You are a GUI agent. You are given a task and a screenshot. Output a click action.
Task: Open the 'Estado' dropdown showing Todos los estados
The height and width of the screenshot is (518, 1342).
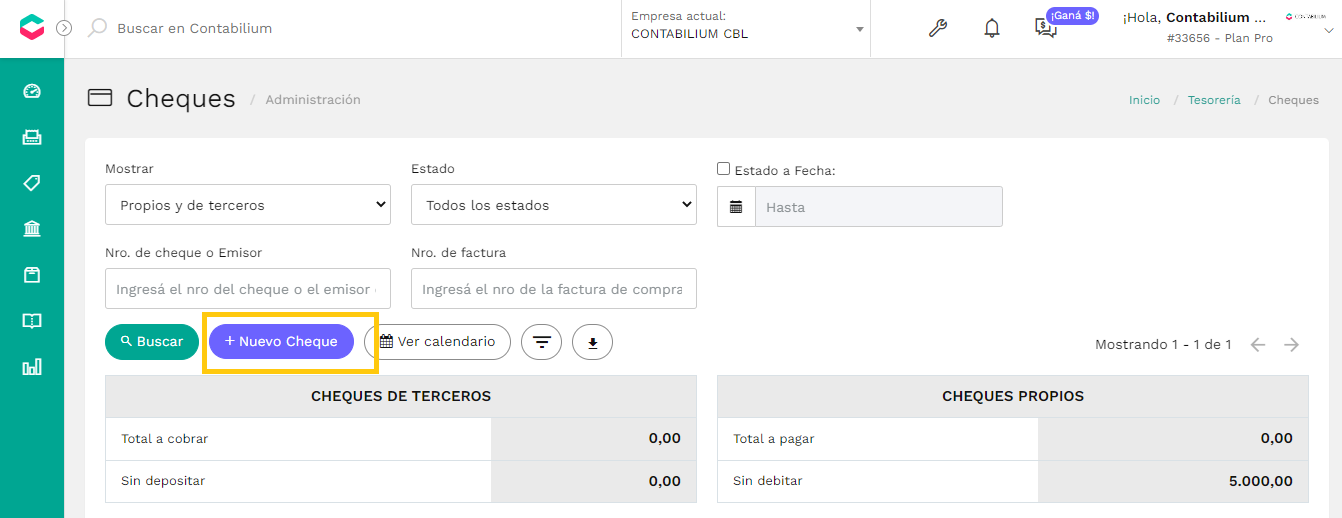tap(554, 205)
